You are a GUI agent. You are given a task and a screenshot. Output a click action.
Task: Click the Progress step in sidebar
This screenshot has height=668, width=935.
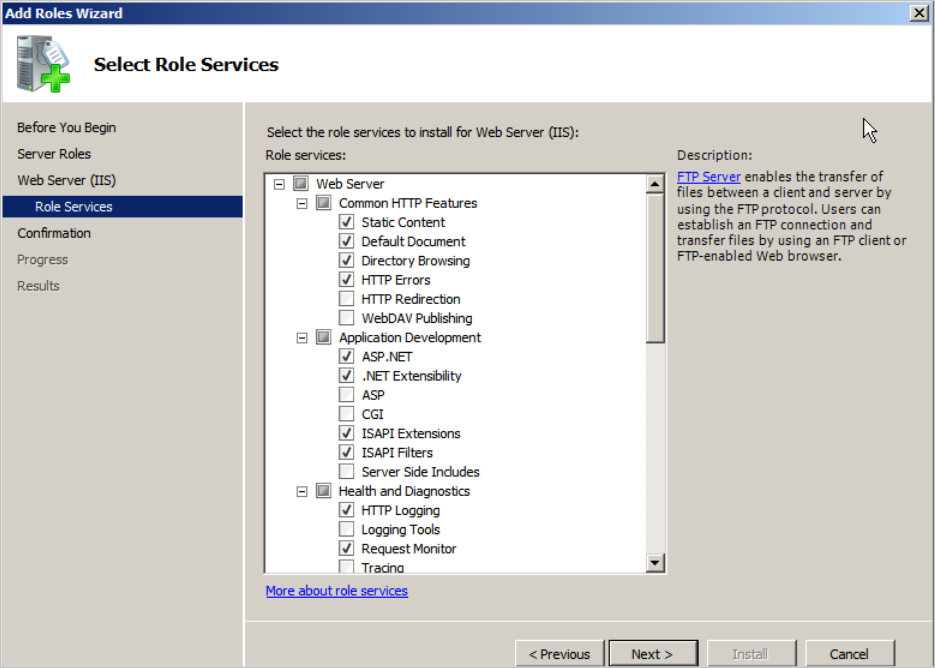coord(42,259)
